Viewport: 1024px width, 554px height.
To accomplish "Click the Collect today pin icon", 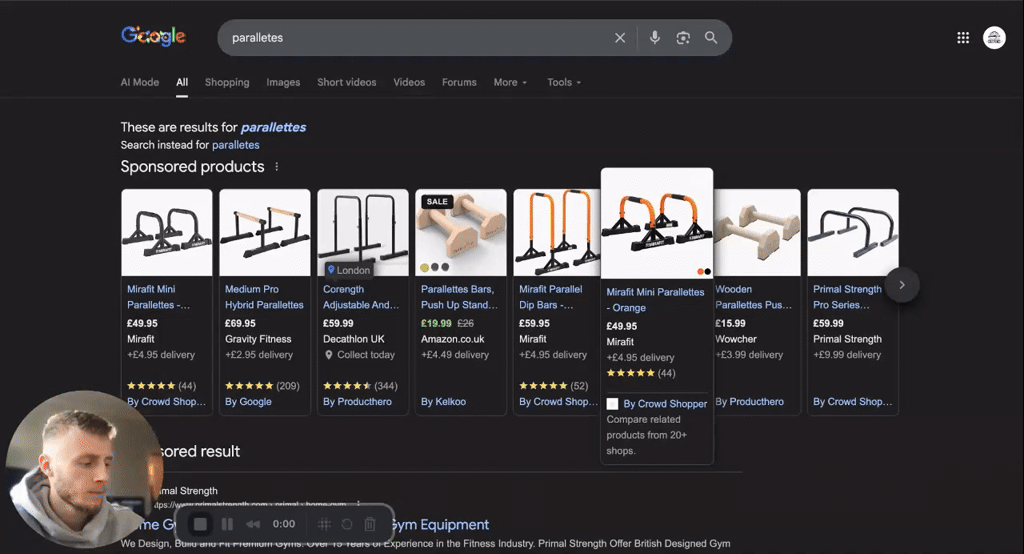I will pyautogui.click(x=328, y=355).
